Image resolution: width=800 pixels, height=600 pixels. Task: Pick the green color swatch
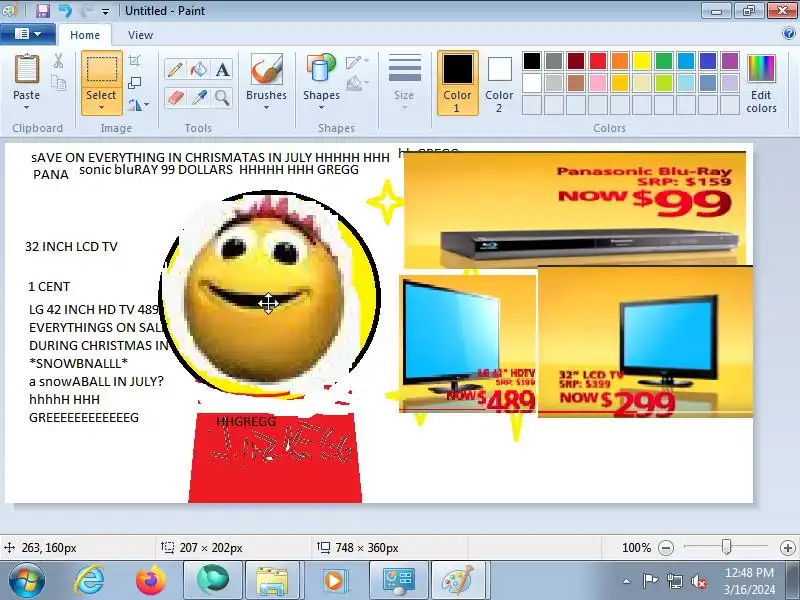point(664,61)
